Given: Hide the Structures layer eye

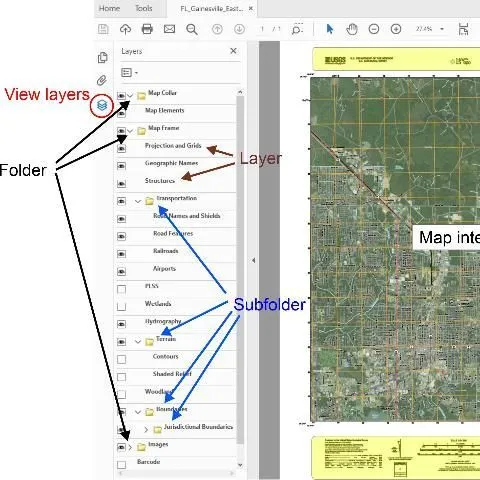Looking at the screenshot, I should [122, 184].
